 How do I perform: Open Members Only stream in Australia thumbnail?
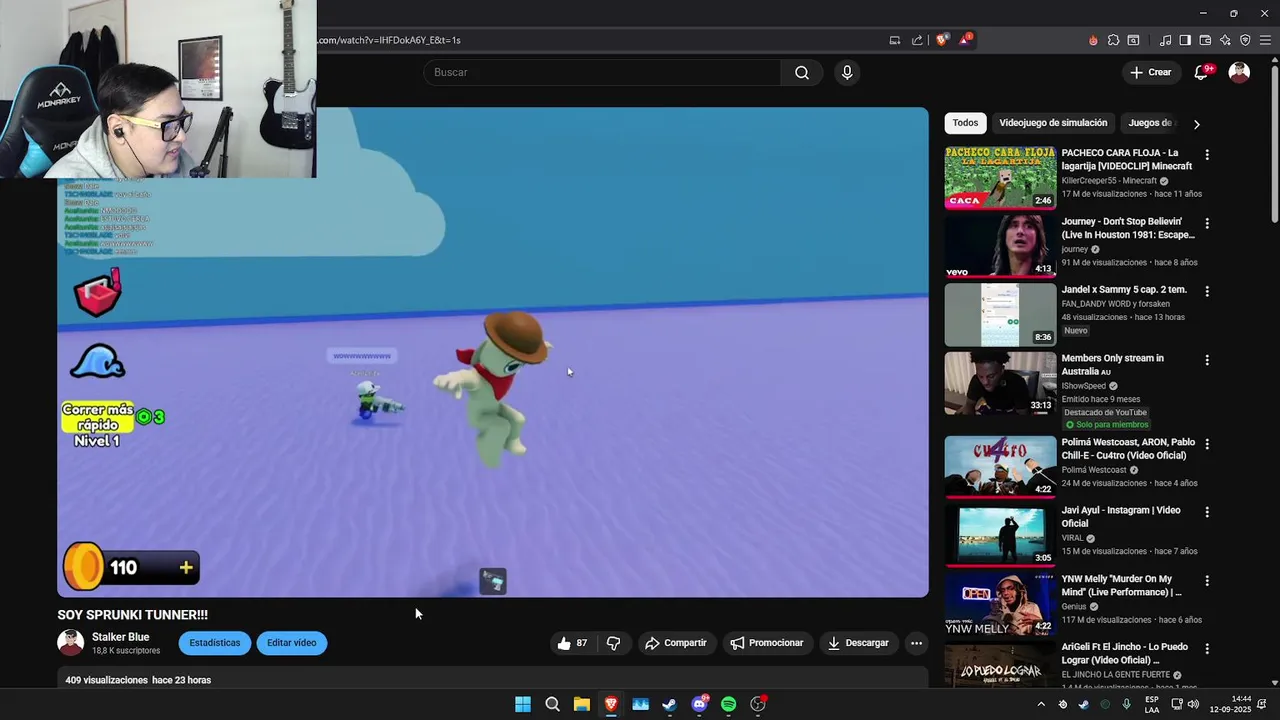1000,382
